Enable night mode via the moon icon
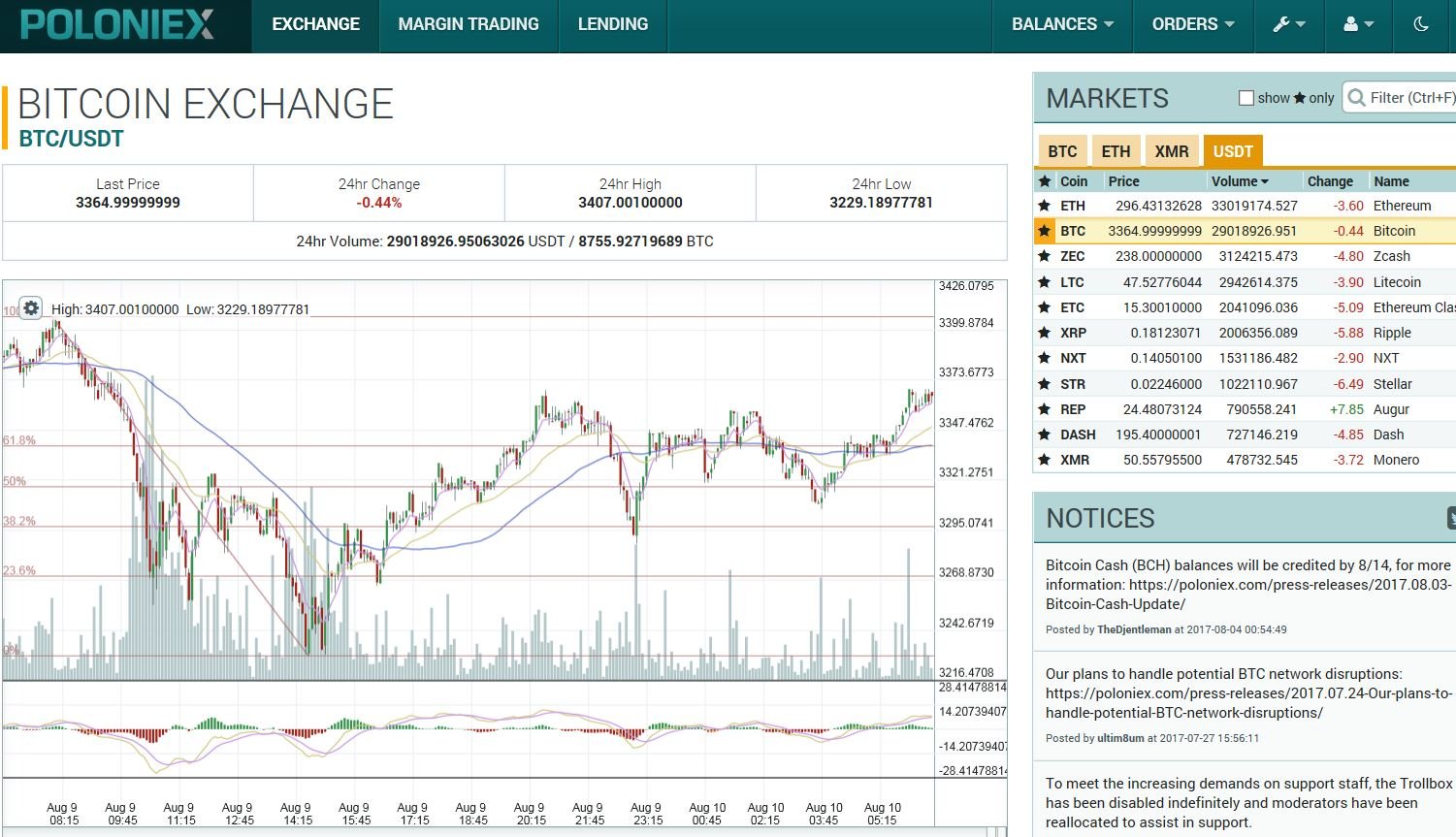 pyautogui.click(x=1420, y=26)
